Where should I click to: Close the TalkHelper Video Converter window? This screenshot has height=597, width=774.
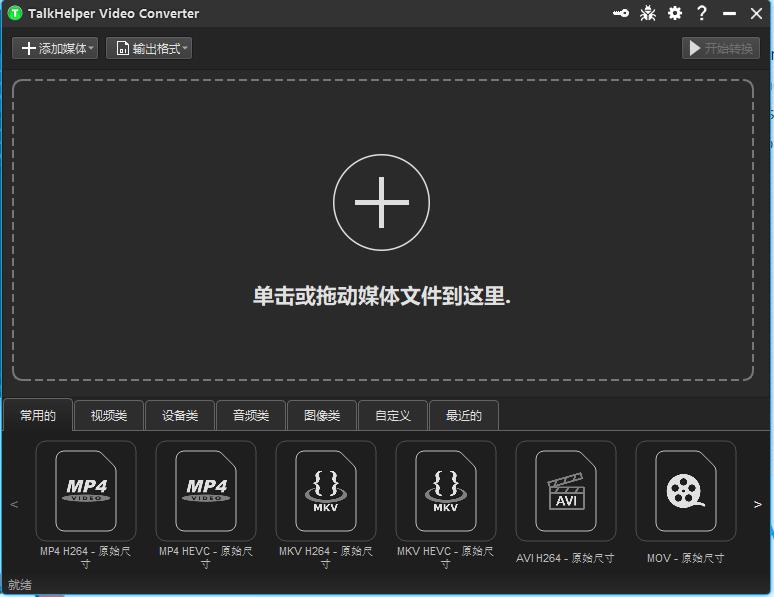coord(756,13)
